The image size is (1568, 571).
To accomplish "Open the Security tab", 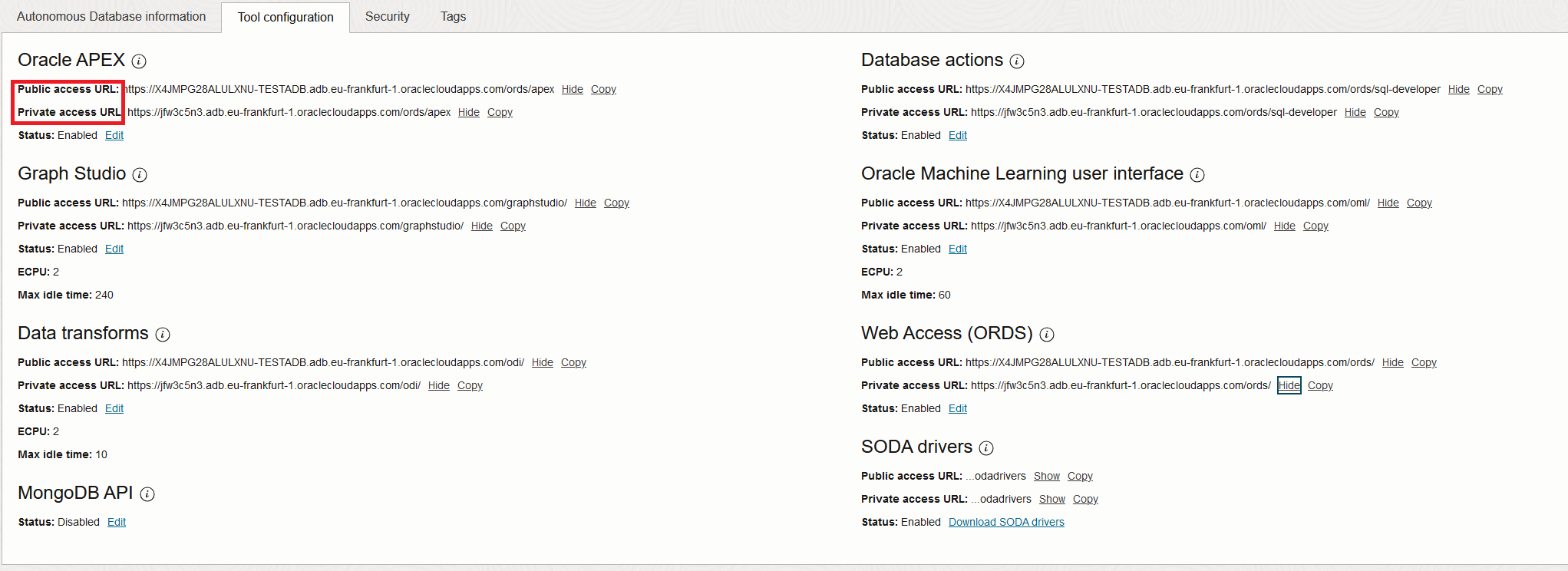I will coord(387,17).
